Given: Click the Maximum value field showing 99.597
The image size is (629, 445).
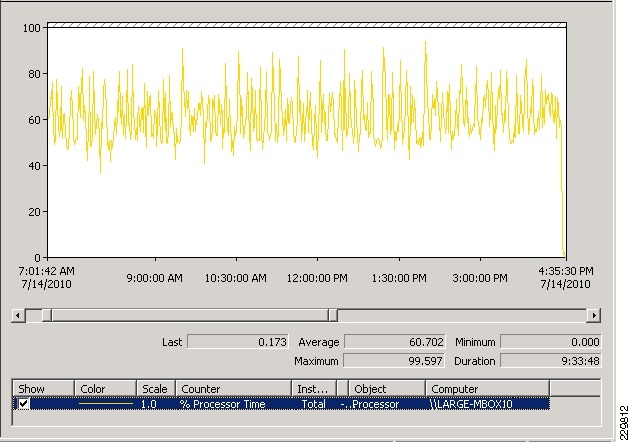Looking at the screenshot, I should [394, 360].
